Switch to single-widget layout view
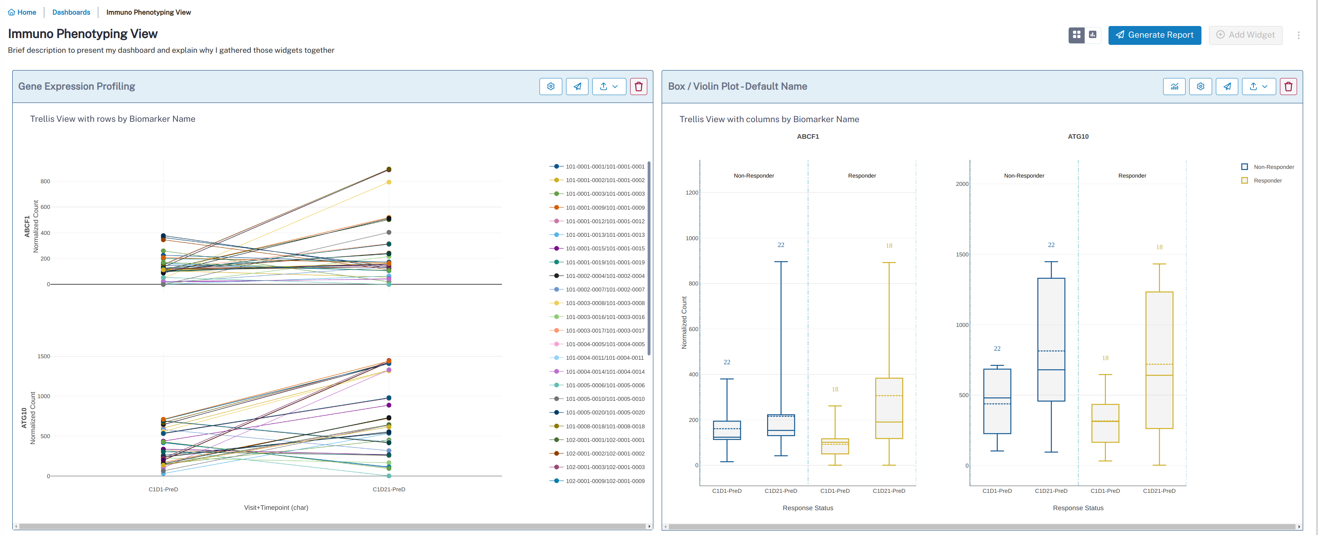The width and height of the screenshot is (1318, 535). click(x=1092, y=35)
